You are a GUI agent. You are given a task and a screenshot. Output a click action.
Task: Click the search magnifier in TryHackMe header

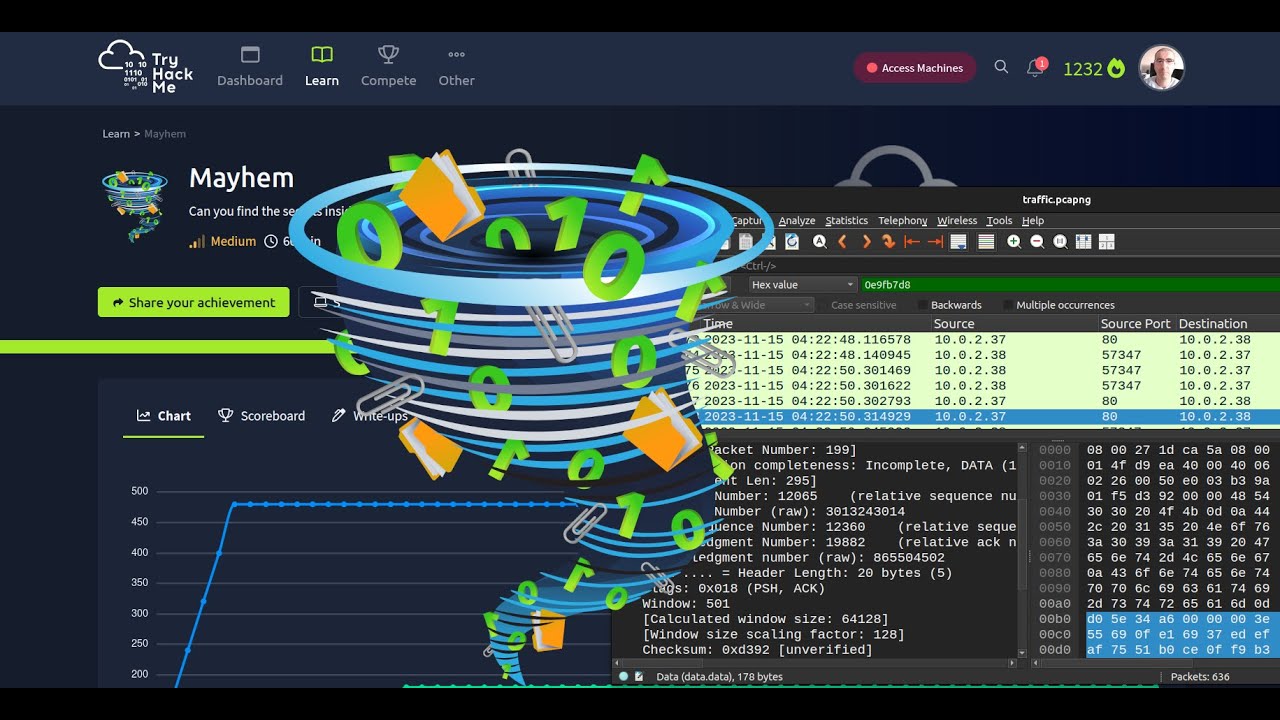1001,67
